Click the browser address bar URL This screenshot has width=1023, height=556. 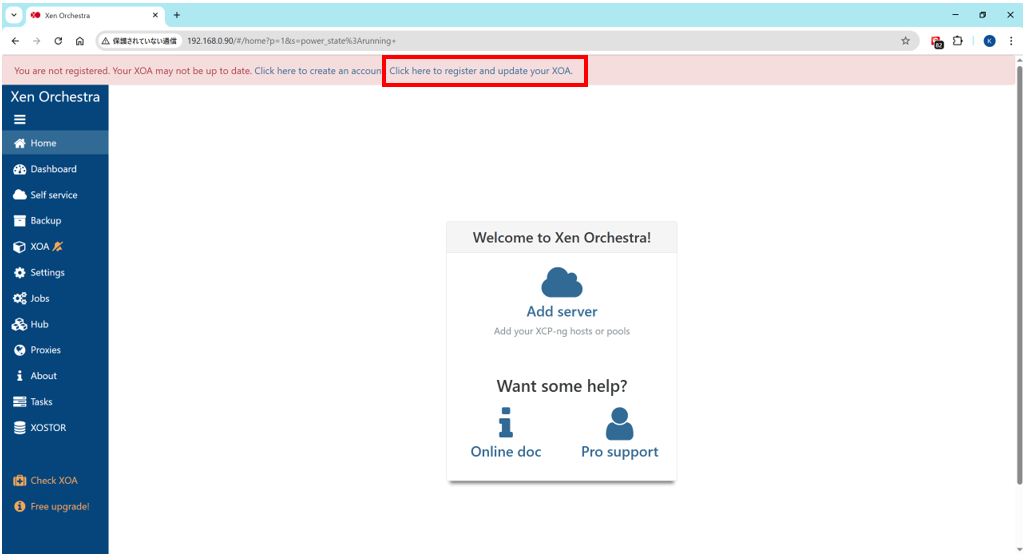pyautogui.click(x=400, y=41)
